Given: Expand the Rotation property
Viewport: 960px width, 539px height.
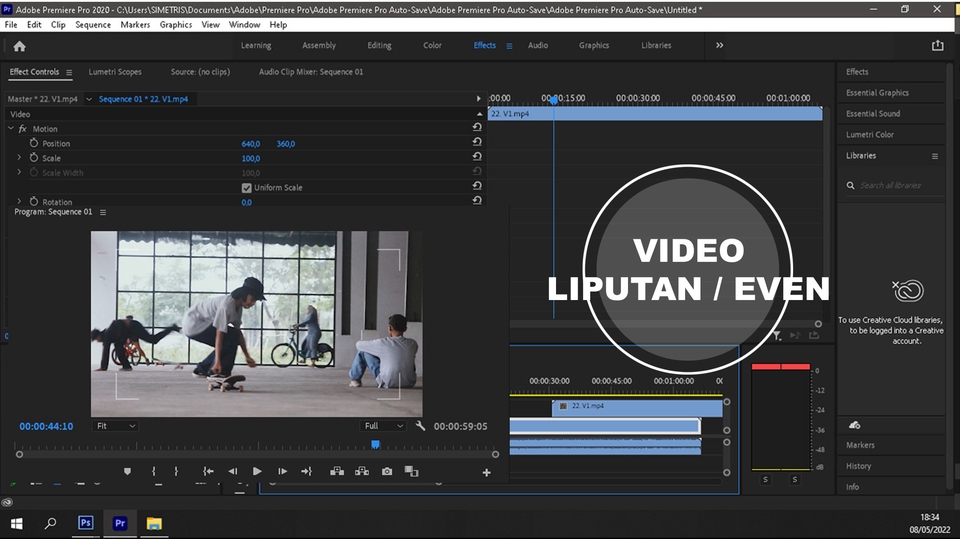Looking at the screenshot, I should [x=19, y=201].
